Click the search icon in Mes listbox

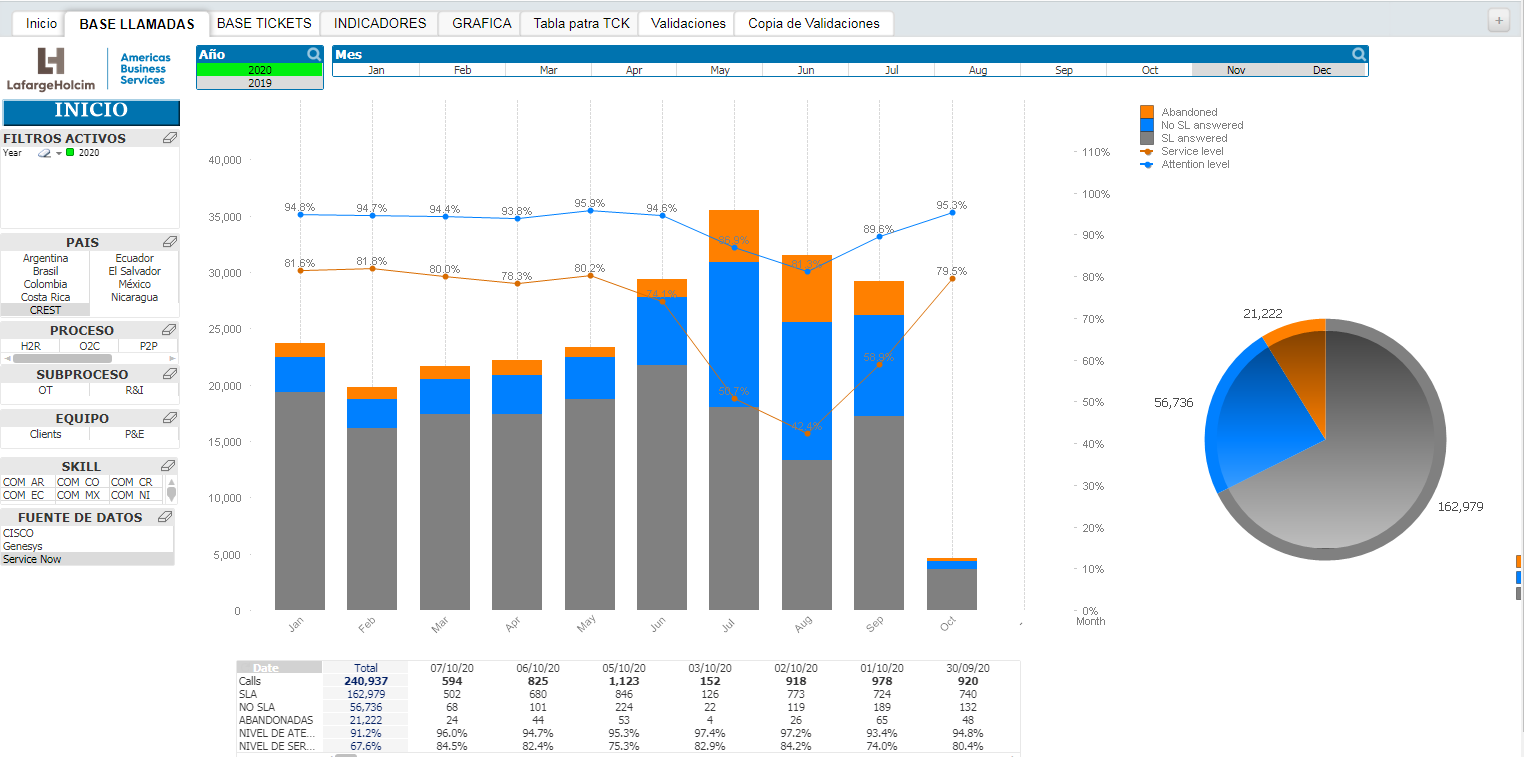1359,55
